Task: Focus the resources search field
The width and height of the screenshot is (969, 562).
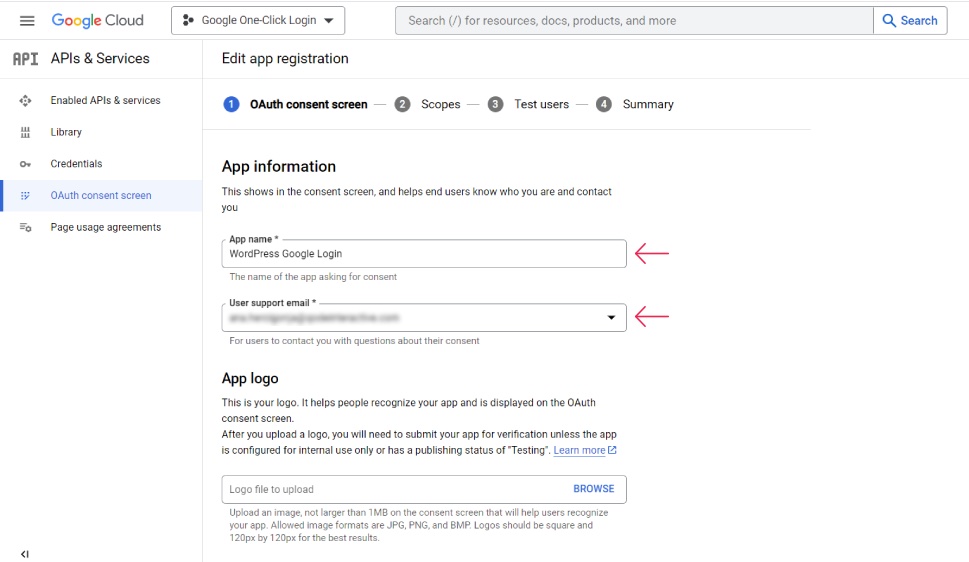Action: point(634,20)
